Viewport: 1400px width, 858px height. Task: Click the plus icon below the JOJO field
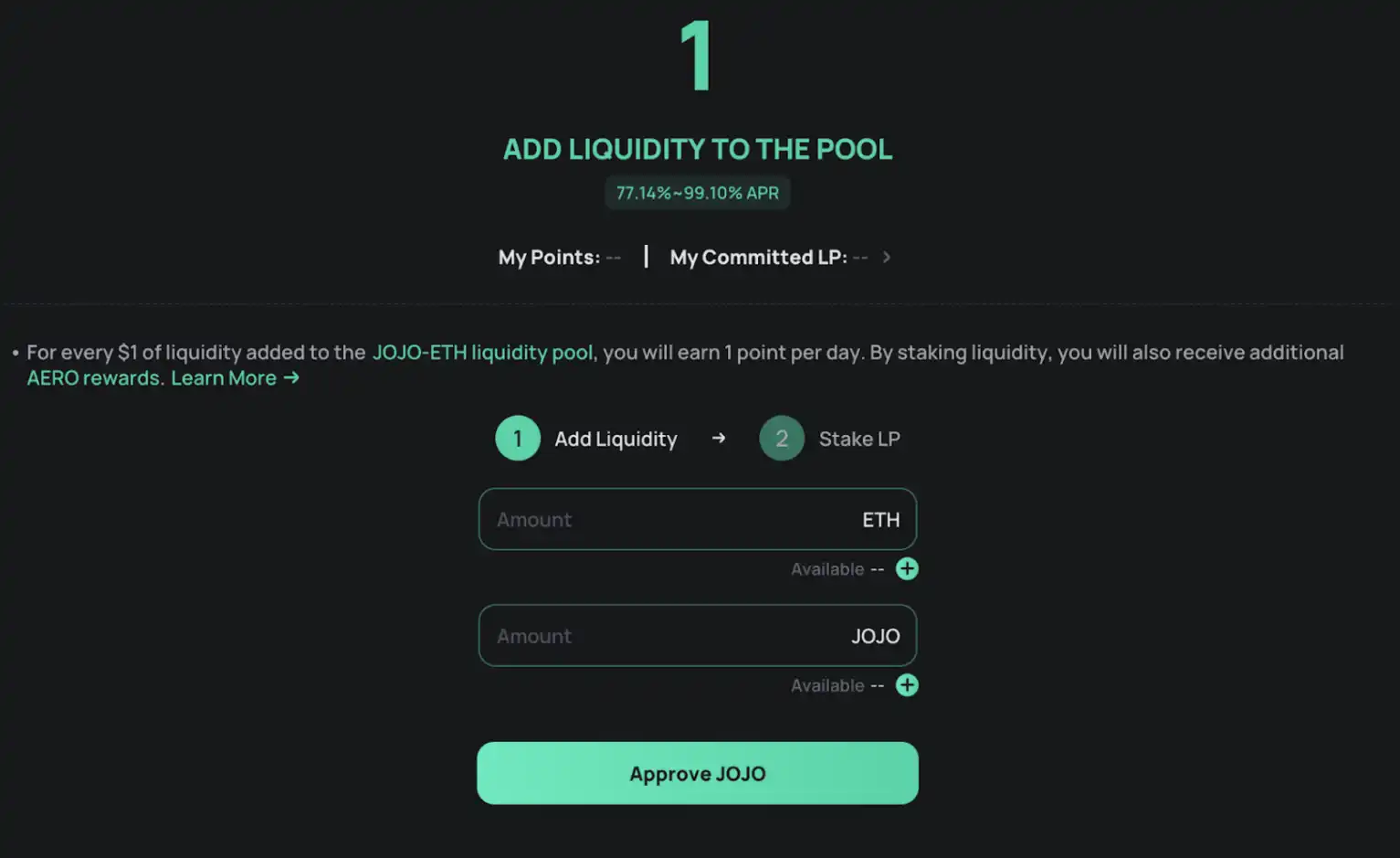point(906,685)
